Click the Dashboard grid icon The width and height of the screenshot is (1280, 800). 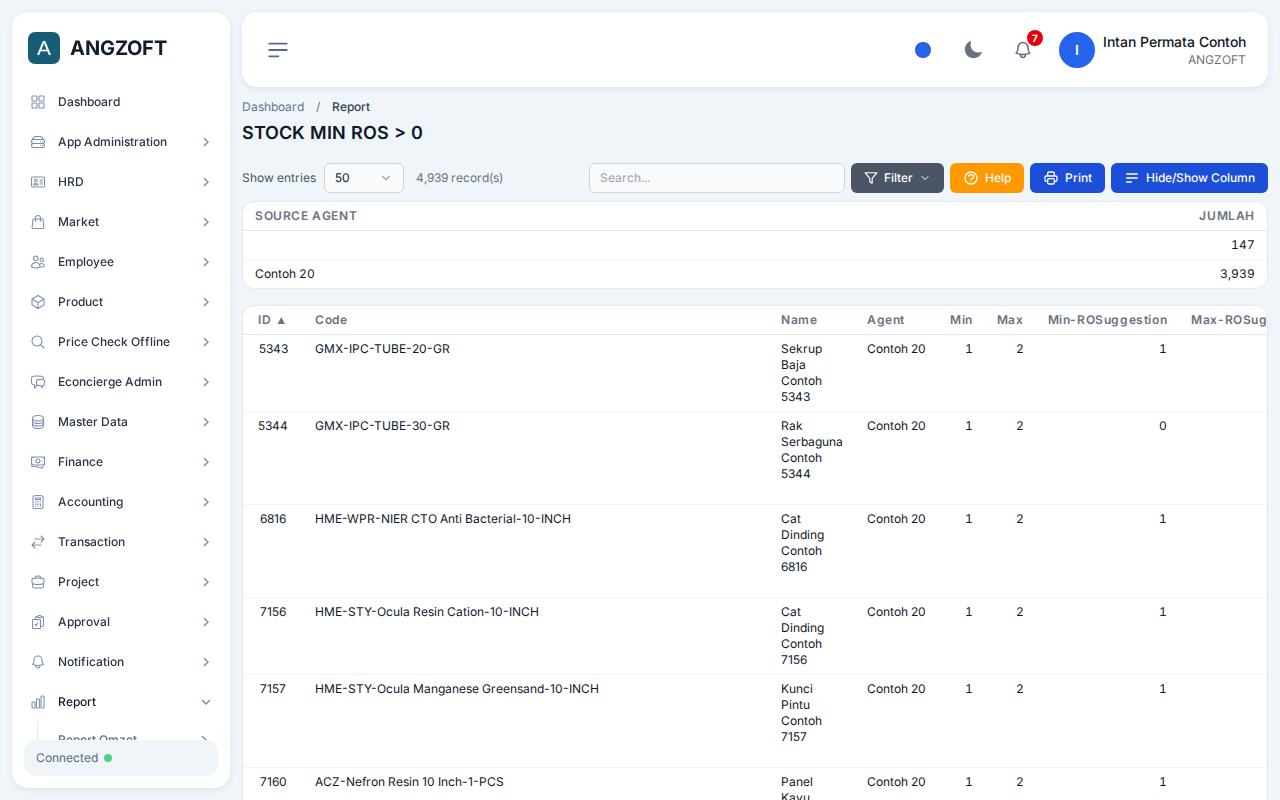(x=38, y=102)
